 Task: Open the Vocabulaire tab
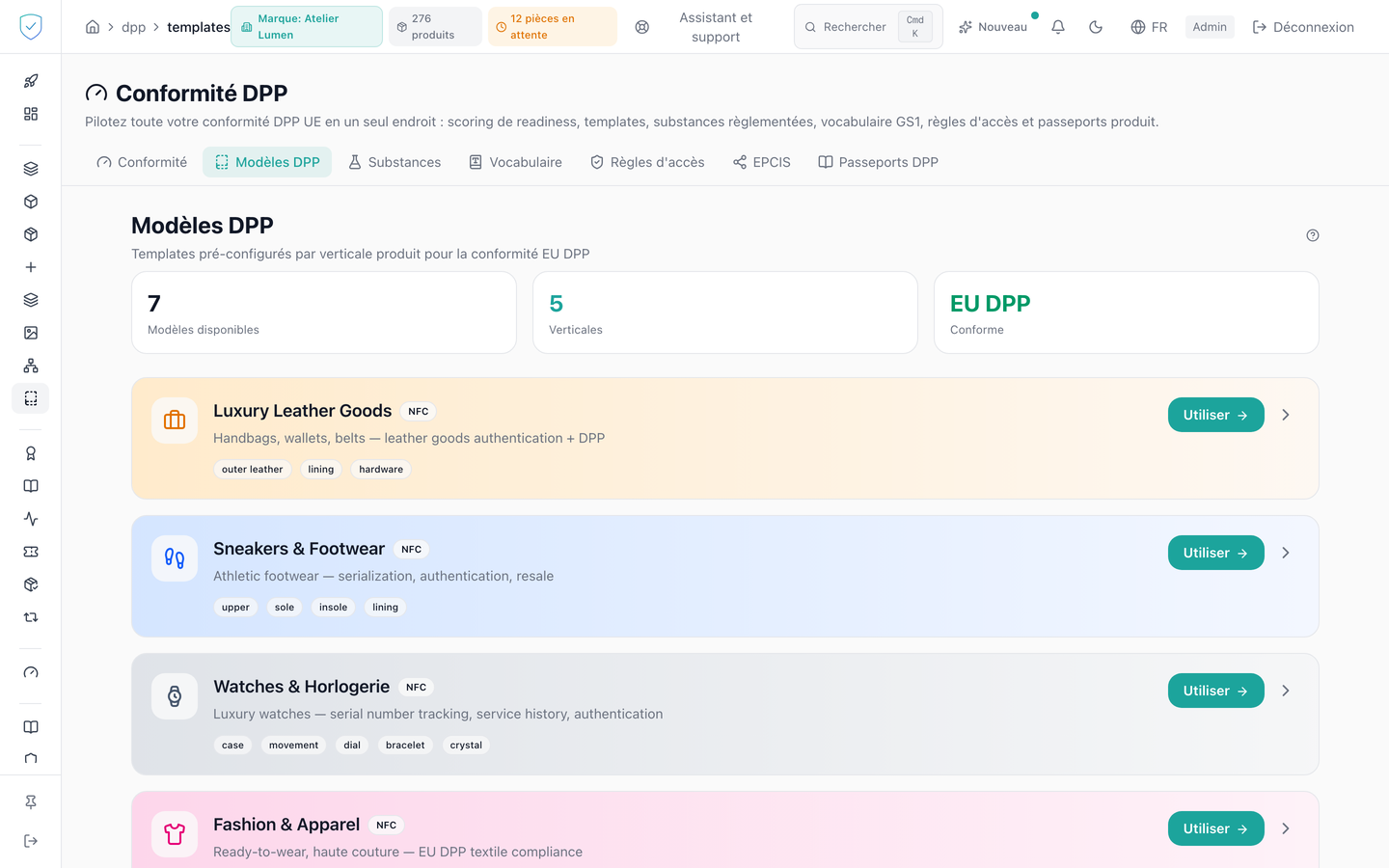tap(515, 162)
